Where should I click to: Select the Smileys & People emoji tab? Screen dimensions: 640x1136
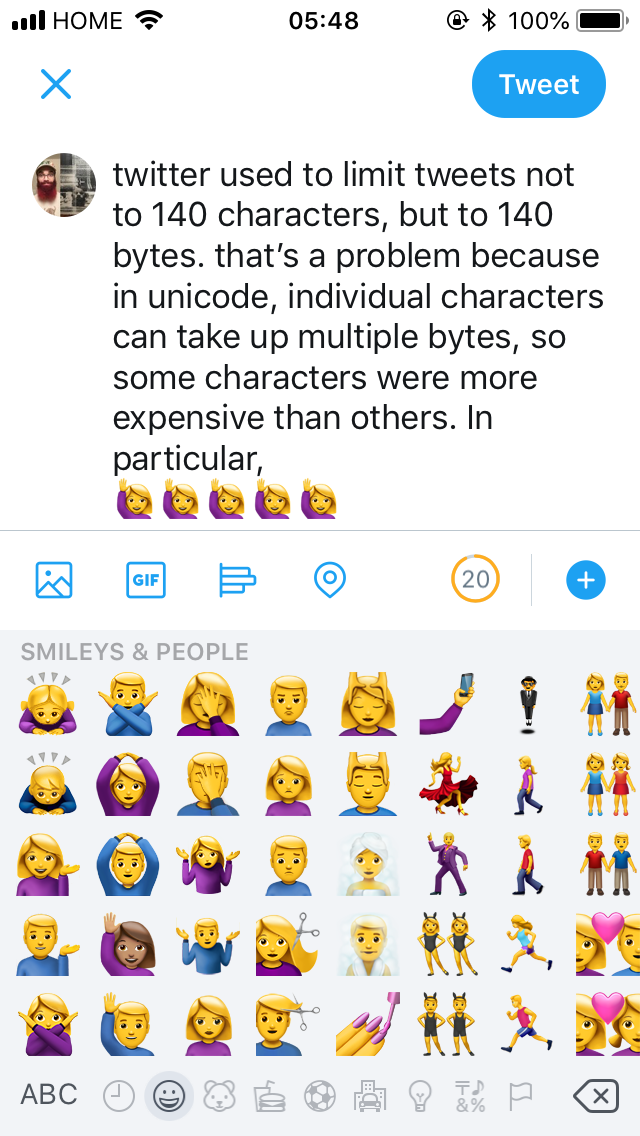(x=169, y=1095)
